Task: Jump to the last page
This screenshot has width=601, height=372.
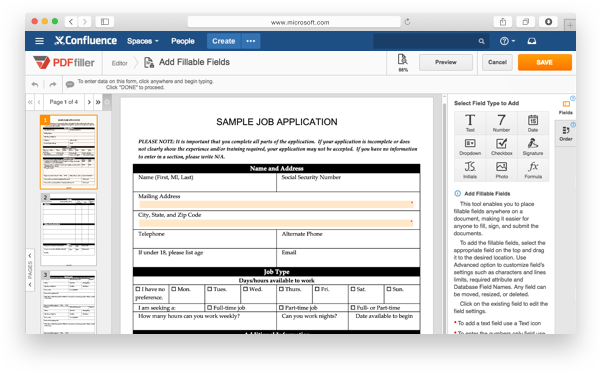Action: tap(98, 102)
